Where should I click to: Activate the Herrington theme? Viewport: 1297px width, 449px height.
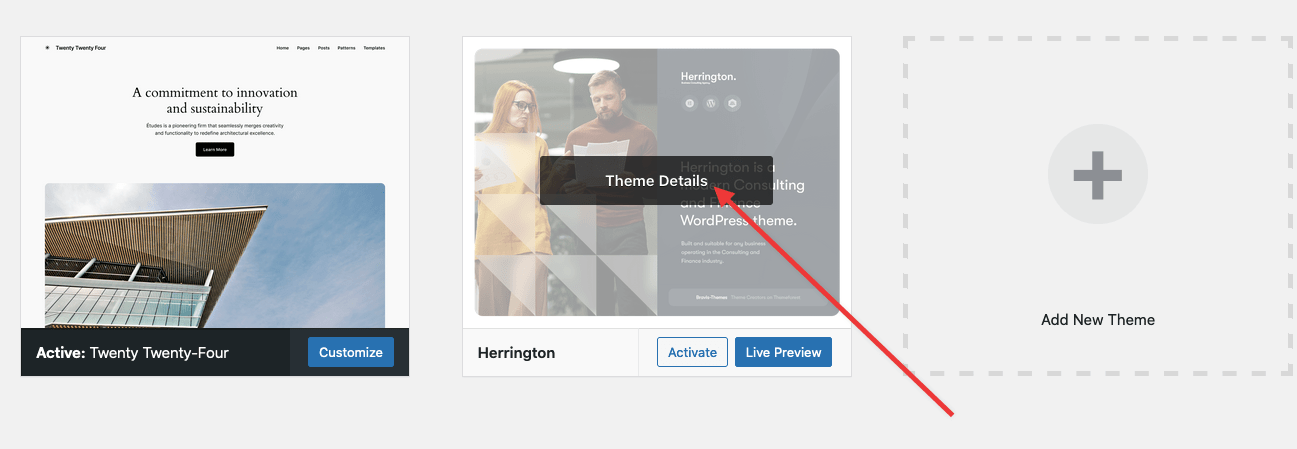(x=692, y=352)
